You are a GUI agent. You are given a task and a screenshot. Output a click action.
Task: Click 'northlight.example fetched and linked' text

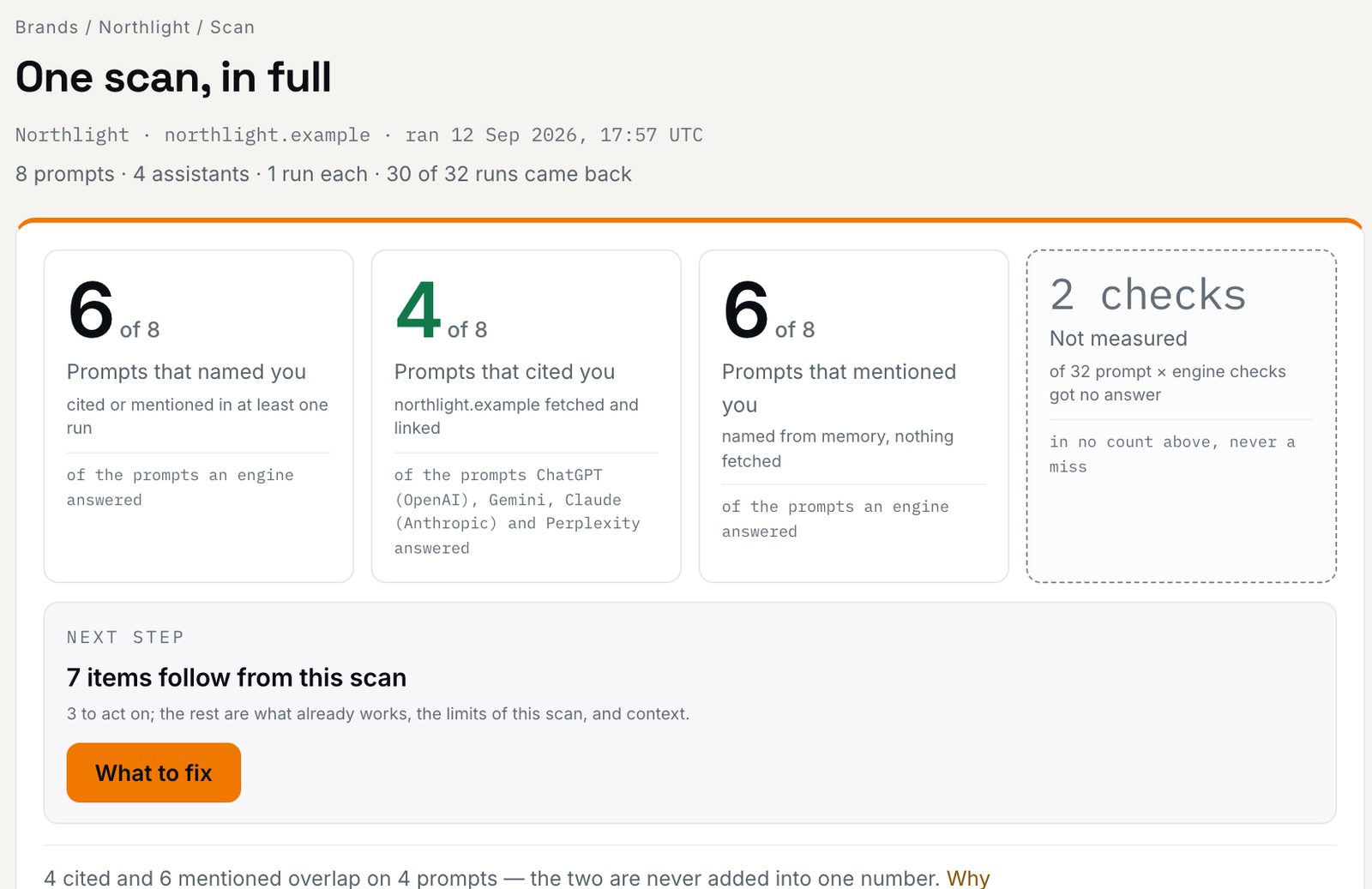pos(516,416)
